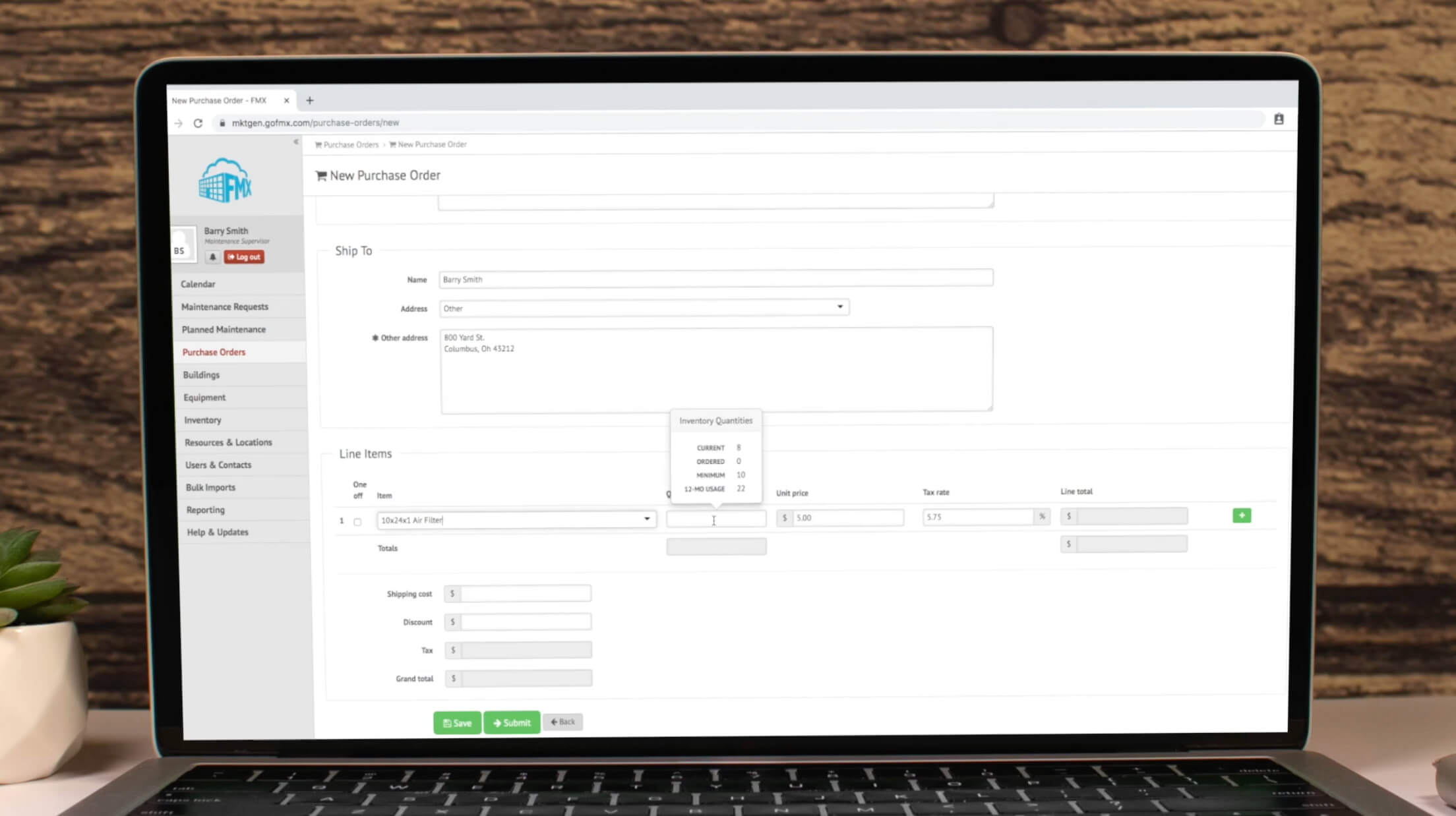The width and height of the screenshot is (1456, 816).
Task: Open the item dropdown for 10x24x1 Air Filter
Action: pos(646,519)
